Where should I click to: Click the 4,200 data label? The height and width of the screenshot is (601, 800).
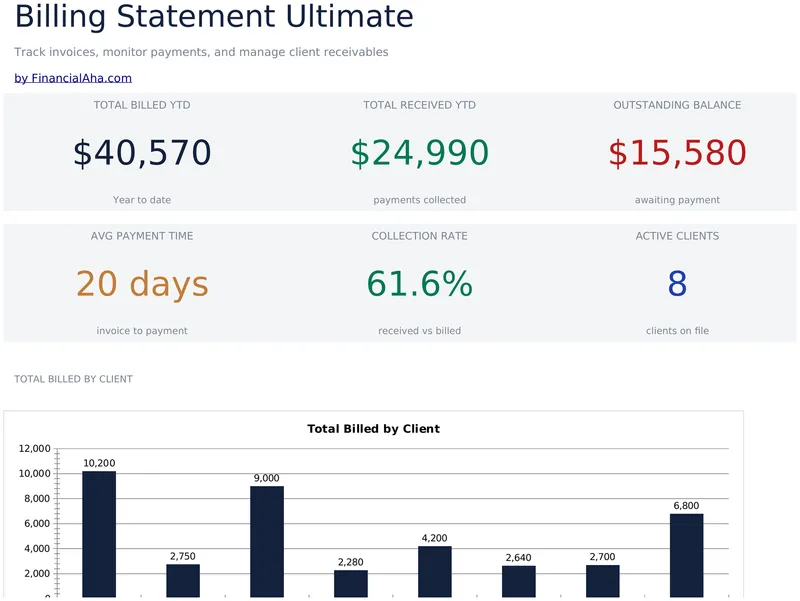click(x=435, y=538)
